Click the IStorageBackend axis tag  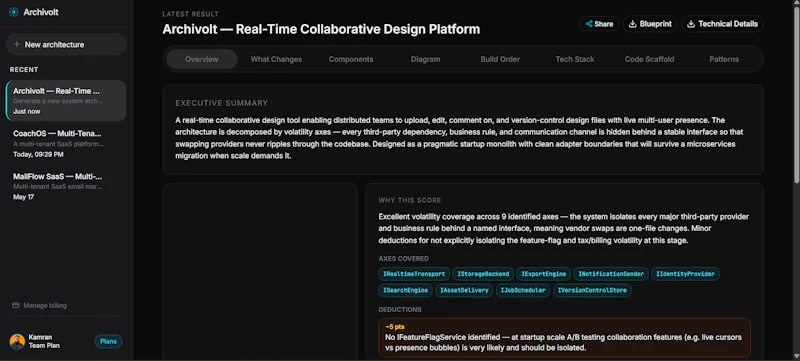(x=483, y=274)
